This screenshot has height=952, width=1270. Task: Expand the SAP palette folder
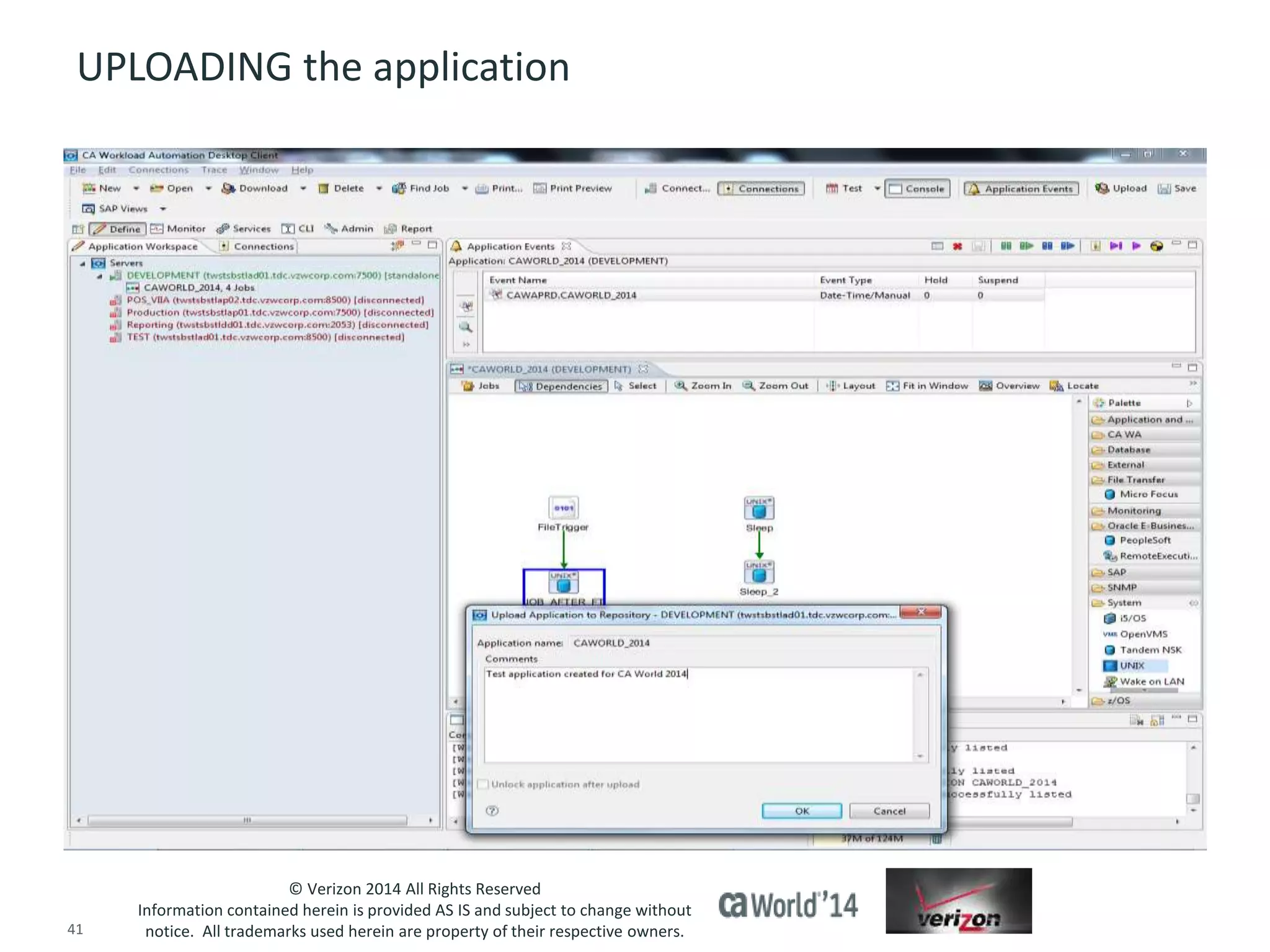pyautogui.click(x=1116, y=572)
